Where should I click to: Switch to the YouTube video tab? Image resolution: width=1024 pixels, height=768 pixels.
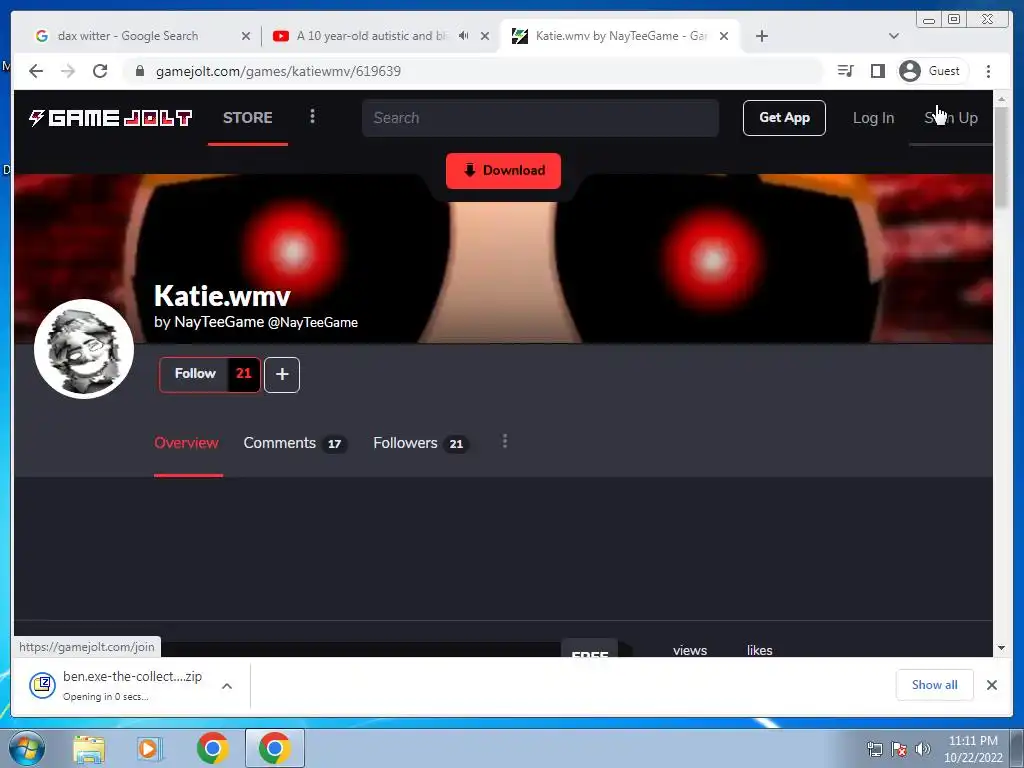372,36
